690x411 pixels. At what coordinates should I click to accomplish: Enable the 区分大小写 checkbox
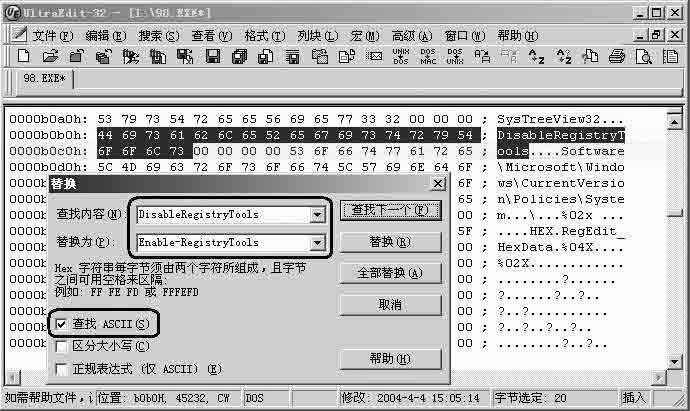pos(63,347)
